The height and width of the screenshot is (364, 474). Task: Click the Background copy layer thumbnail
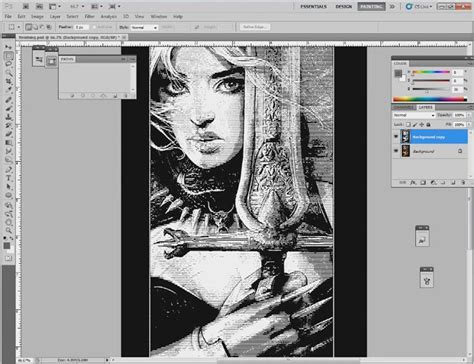click(x=406, y=137)
